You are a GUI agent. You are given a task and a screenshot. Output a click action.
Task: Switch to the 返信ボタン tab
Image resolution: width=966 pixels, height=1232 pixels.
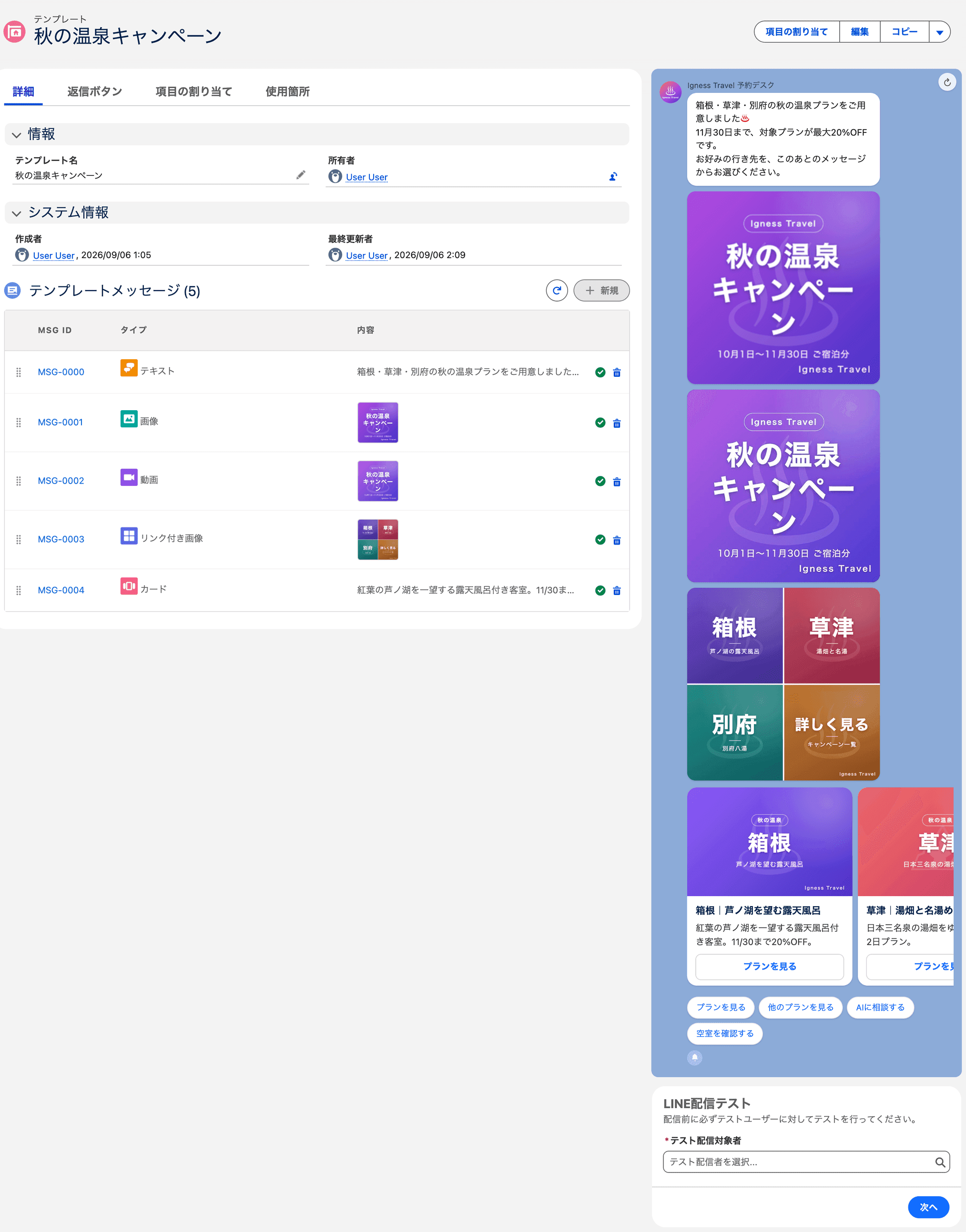point(94,91)
